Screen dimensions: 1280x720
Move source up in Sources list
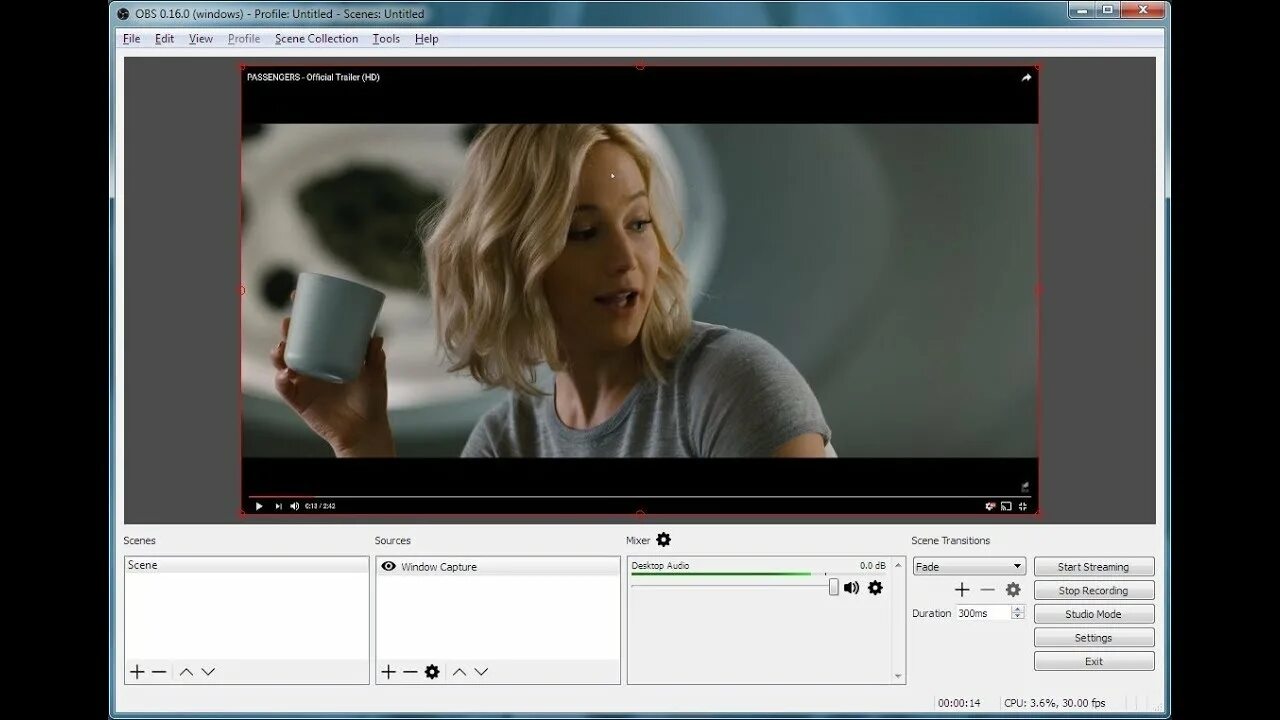(459, 672)
